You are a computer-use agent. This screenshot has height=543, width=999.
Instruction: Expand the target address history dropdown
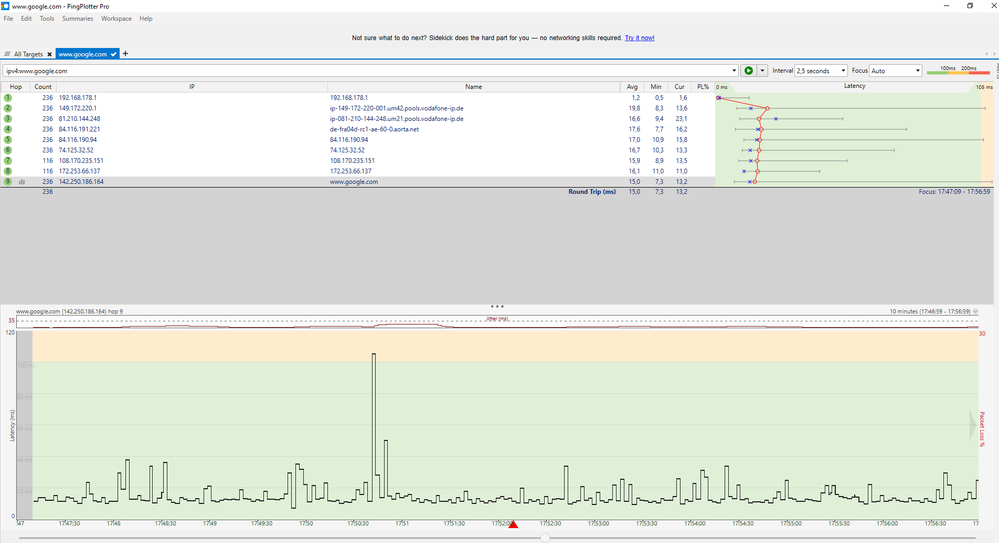pyautogui.click(x=733, y=71)
